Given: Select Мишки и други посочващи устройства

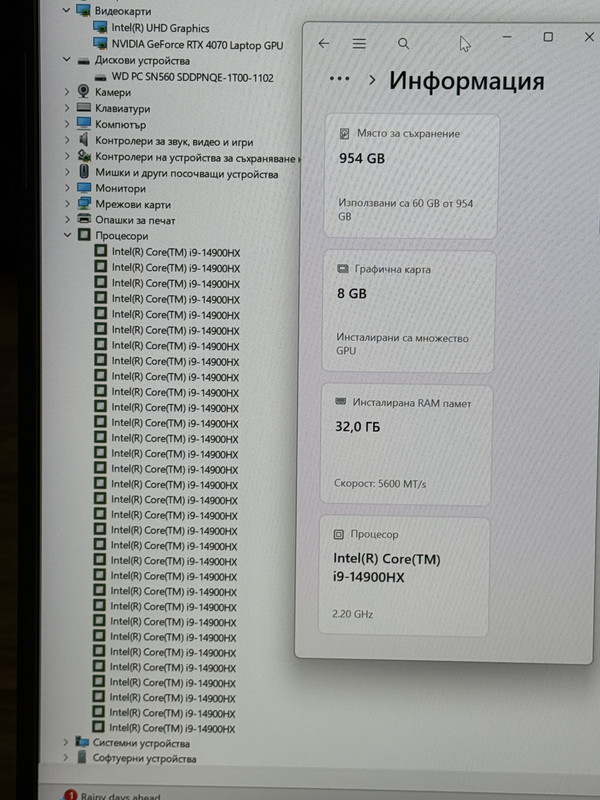Looking at the screenshot, I should [x=187, y=174].
